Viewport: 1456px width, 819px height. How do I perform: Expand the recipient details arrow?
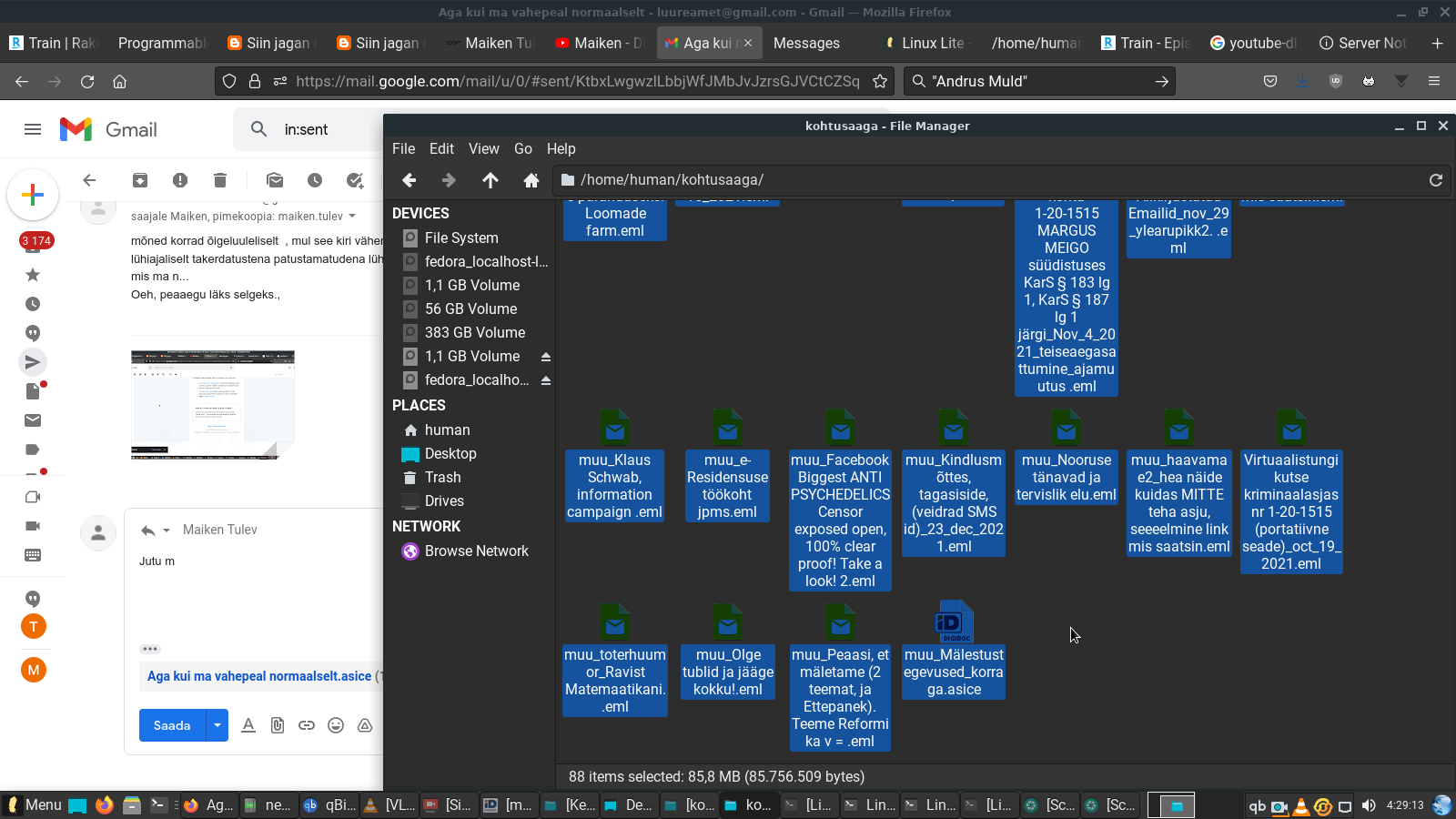pyautogui.click(x=352, y=217)
